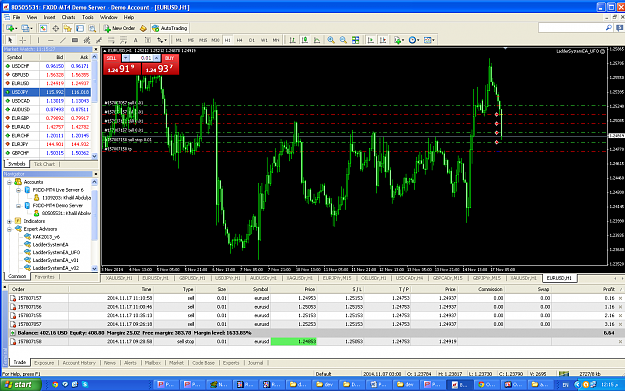Viewport: 625px width, 391px height.
Task: Toggle the Navigator window star-folder icon
Action: pyautogui.click(x=67, y=28)
